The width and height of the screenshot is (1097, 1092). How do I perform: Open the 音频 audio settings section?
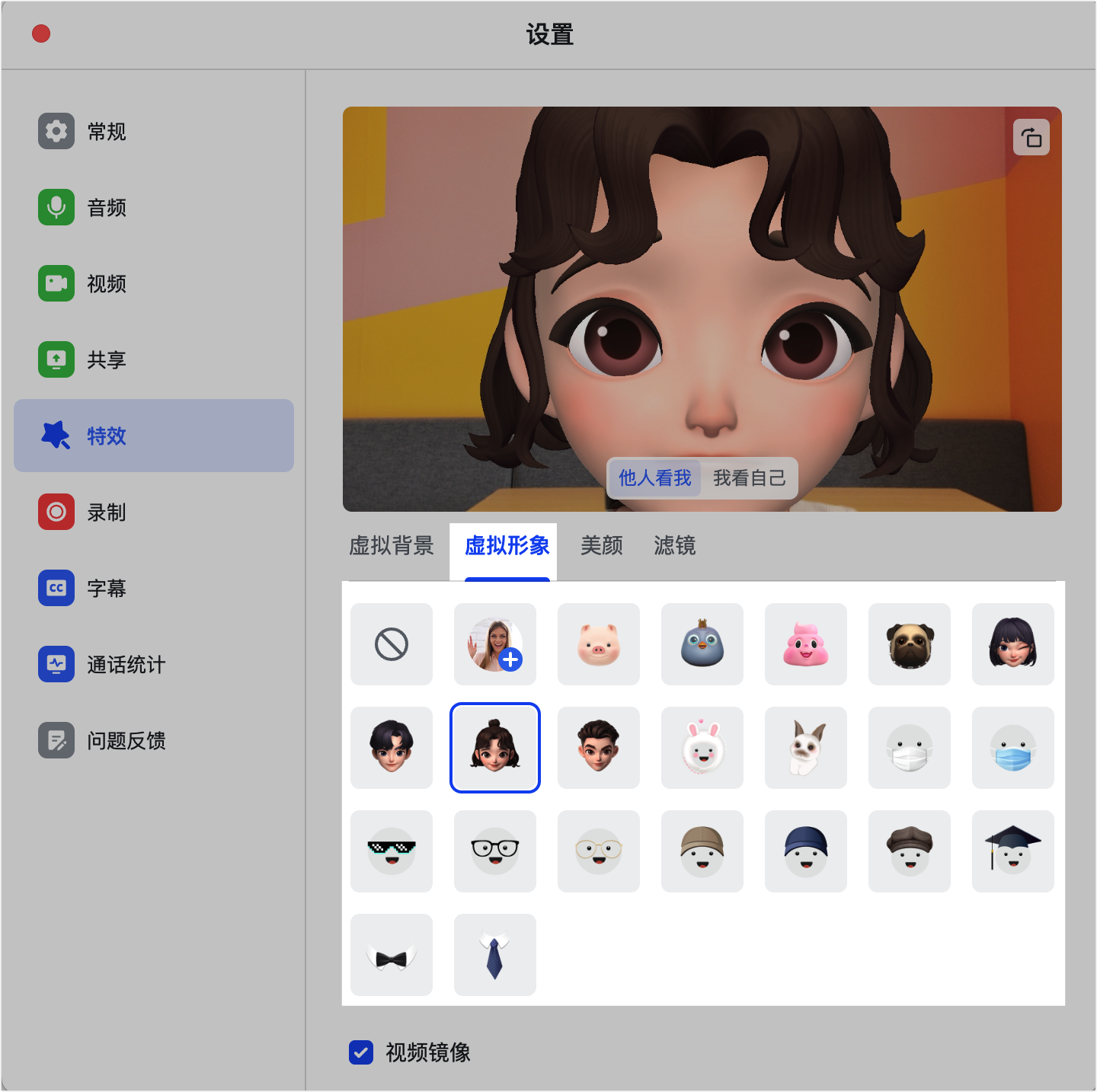(154, 207)
